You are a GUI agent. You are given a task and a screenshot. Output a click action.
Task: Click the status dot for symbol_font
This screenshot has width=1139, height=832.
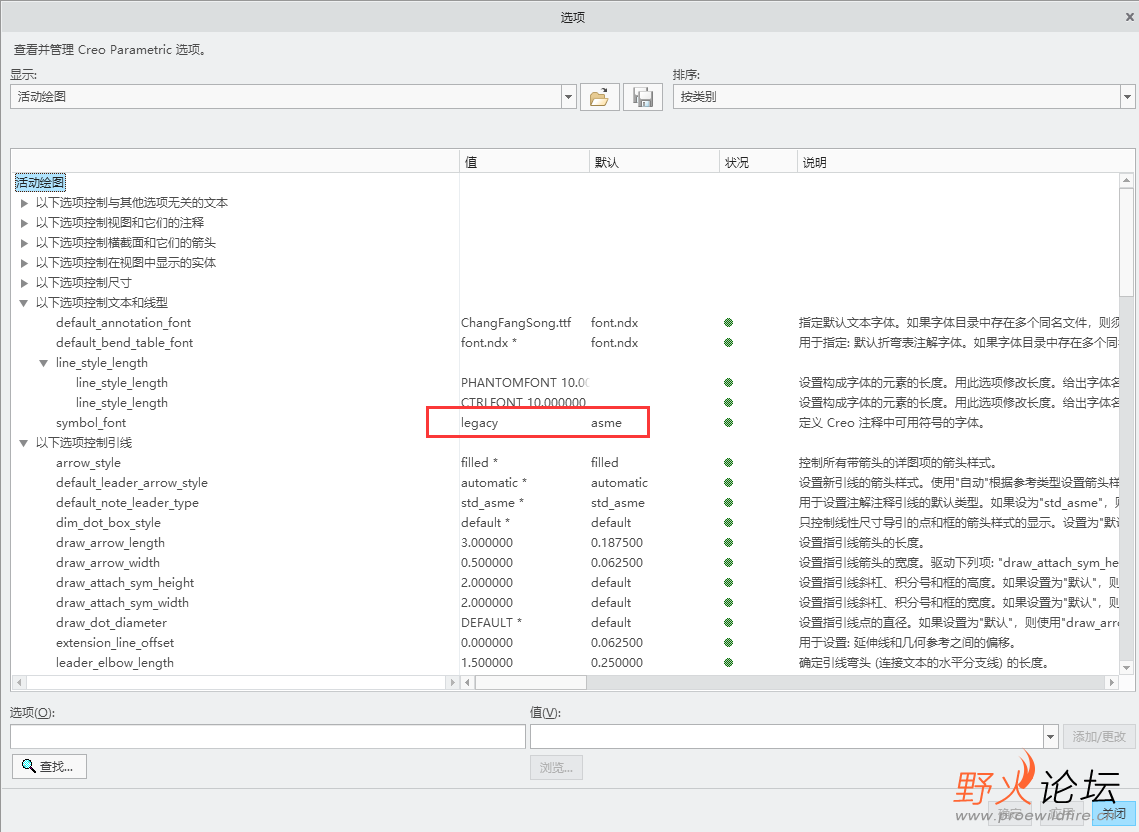click(x=729, y=423)
